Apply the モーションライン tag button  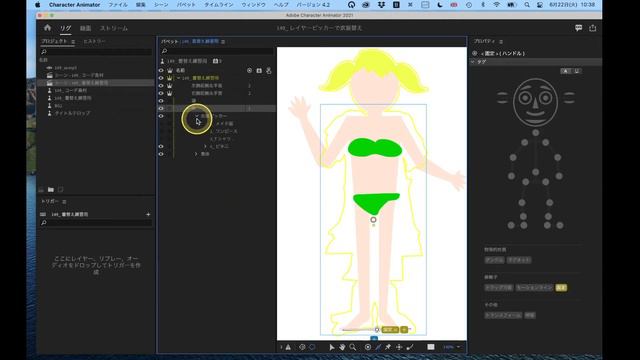pyautogui.click(x=534, y=288)
